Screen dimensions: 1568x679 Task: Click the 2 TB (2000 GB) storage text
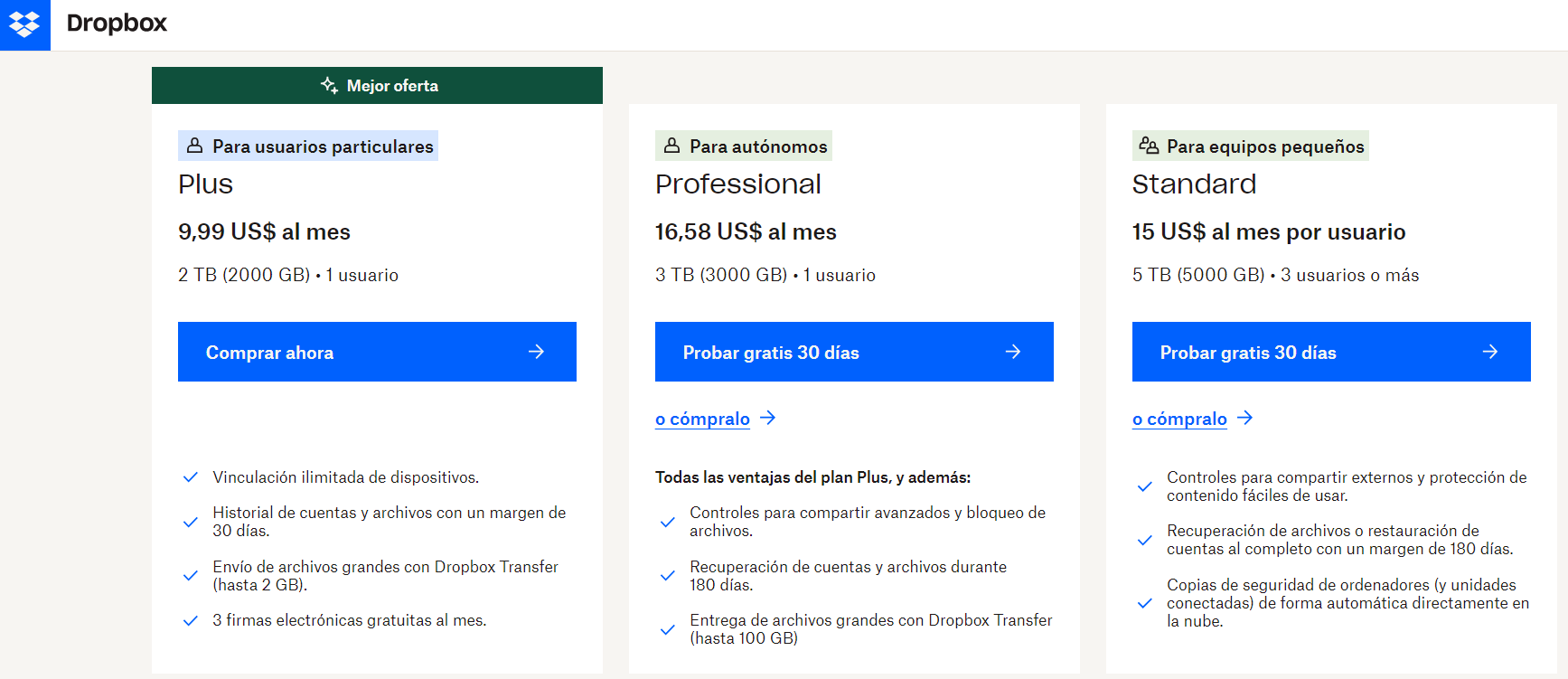[244, 275]
